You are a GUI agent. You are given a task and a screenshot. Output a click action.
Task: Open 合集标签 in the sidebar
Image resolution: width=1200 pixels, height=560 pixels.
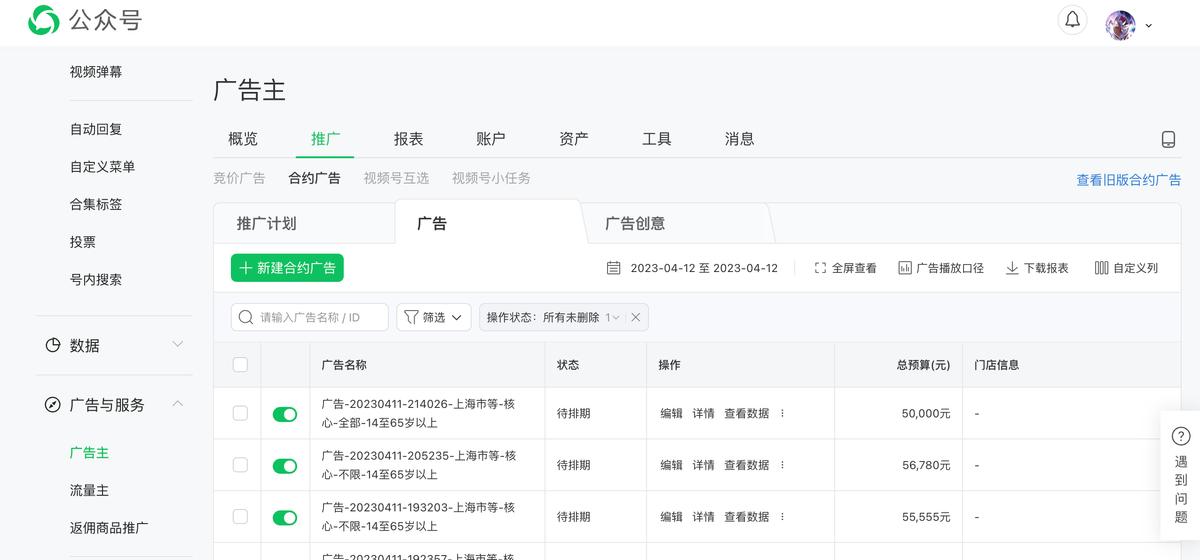click(x=97, y=204)
